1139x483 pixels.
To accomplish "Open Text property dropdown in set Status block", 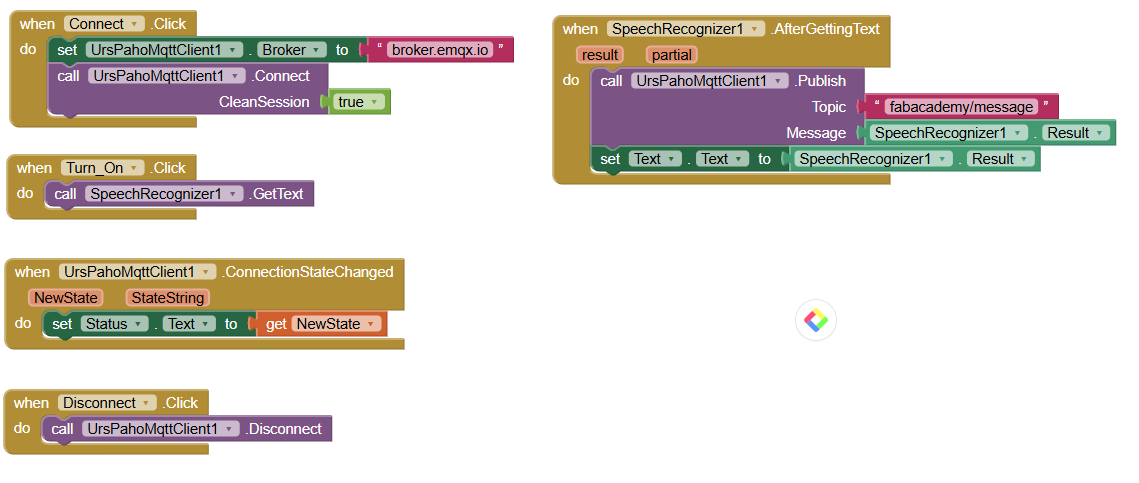I will (188, 324).
